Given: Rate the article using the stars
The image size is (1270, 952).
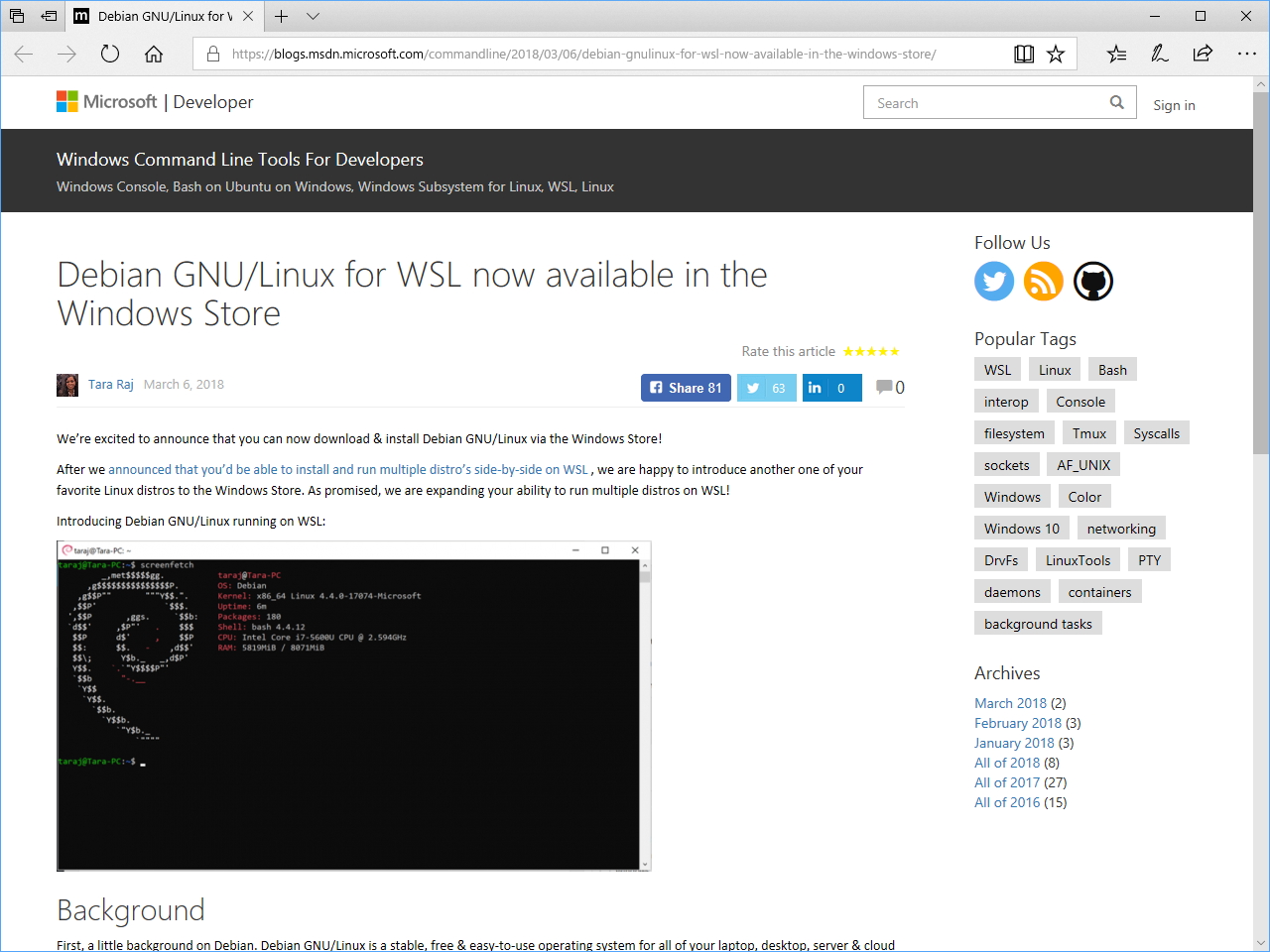Looking at the screenshot, I should tap(871, 351).
